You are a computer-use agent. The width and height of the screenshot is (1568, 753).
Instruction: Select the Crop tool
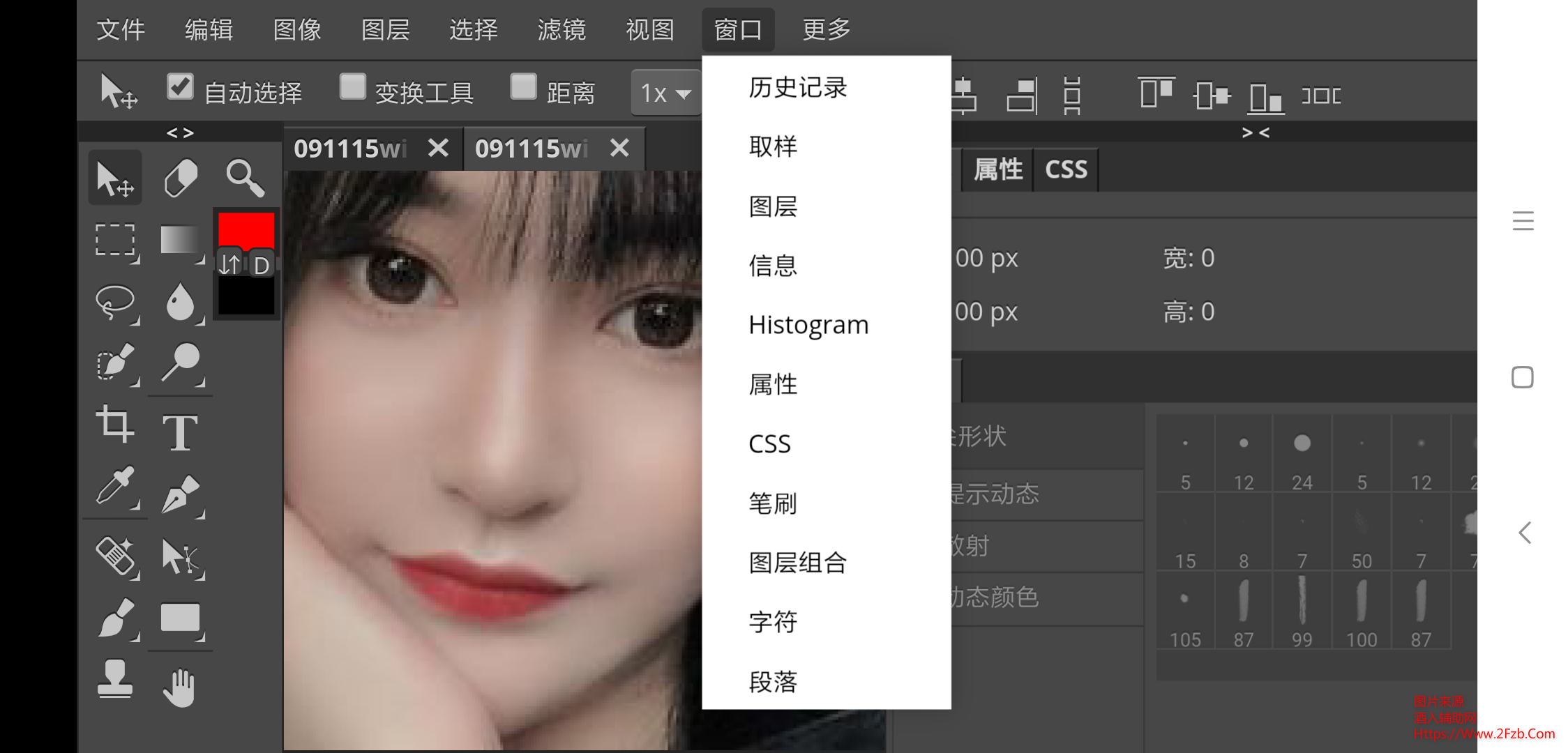click(115, 425)
